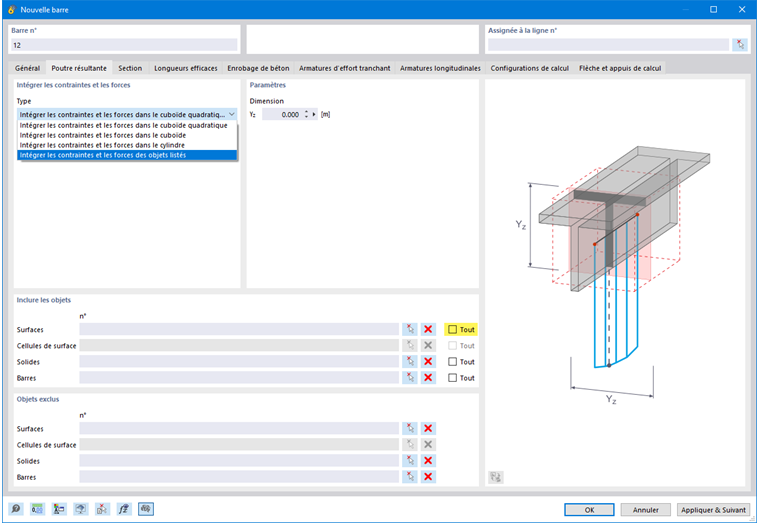
Task: Clear the included Surfaces list
Action: click(428, 330)
